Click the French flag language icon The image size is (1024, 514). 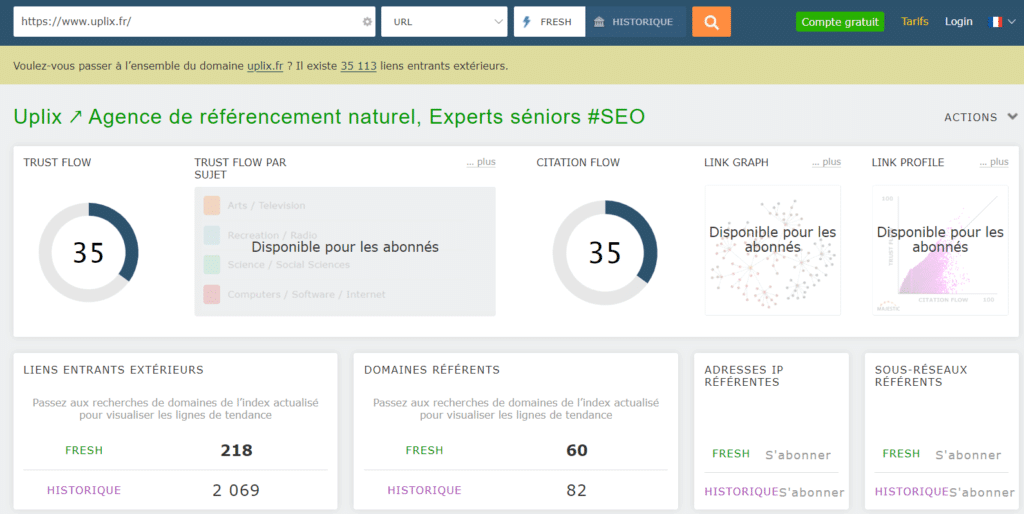996,22
